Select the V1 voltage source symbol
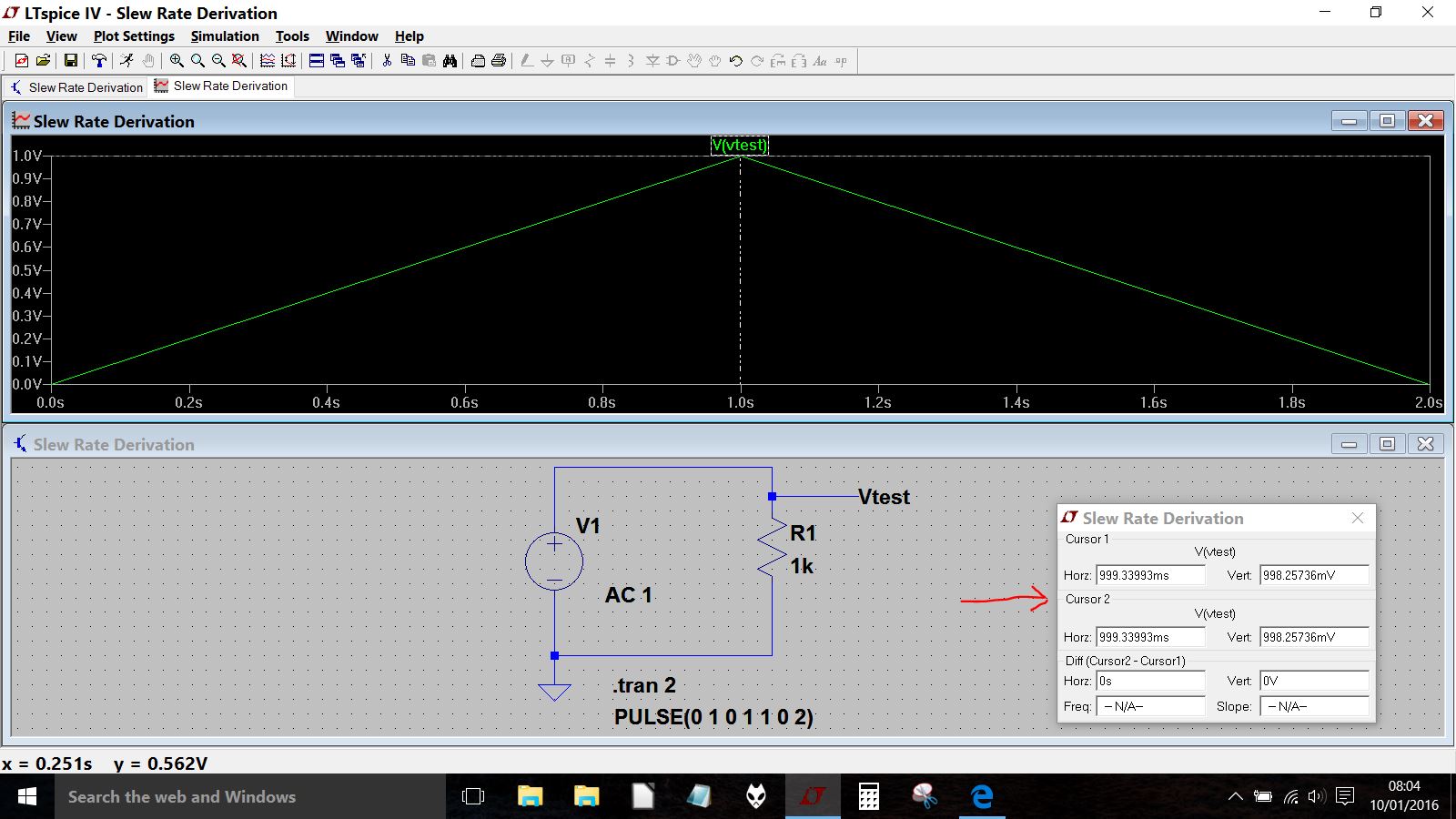The image size is (1456, 819). tap(554, 561)
